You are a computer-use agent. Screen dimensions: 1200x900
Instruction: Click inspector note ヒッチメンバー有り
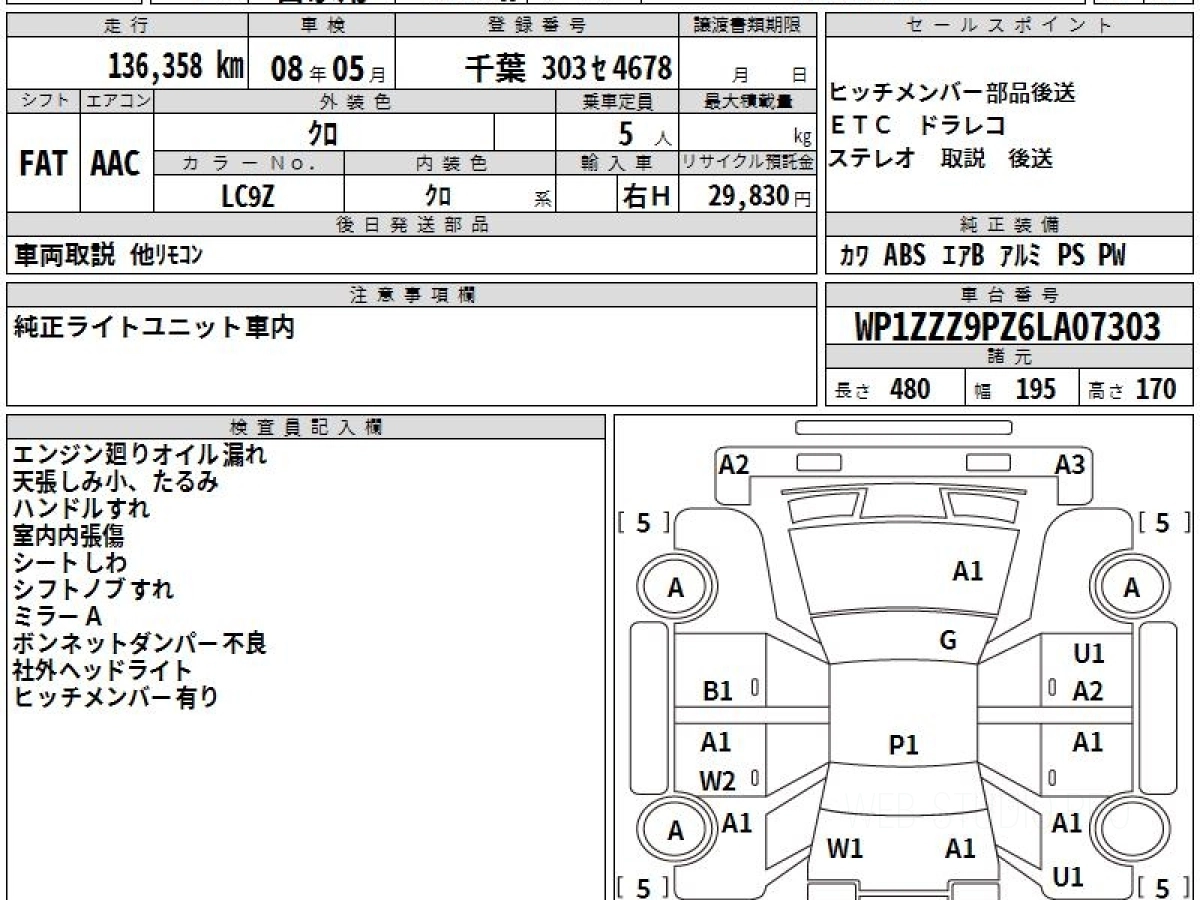pyautogui.click(x=115, y=698)
